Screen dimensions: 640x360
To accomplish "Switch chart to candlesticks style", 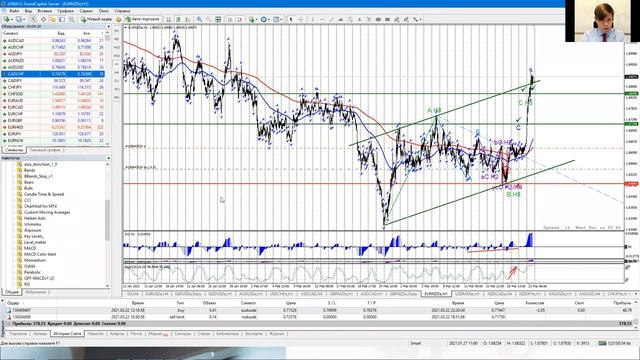I will point(178,19).
